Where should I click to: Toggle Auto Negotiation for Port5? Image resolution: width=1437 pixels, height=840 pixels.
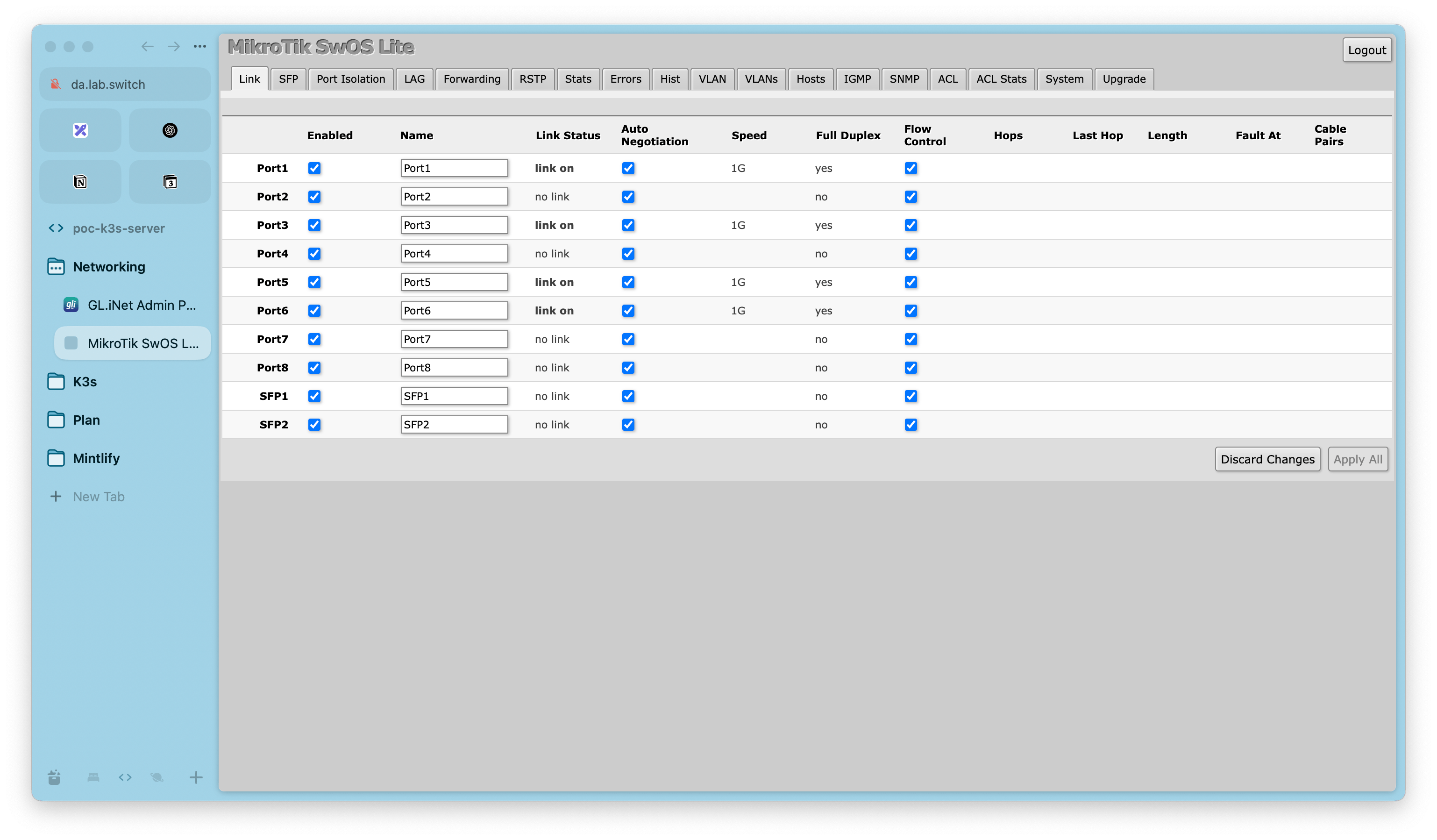coord(628,282)
